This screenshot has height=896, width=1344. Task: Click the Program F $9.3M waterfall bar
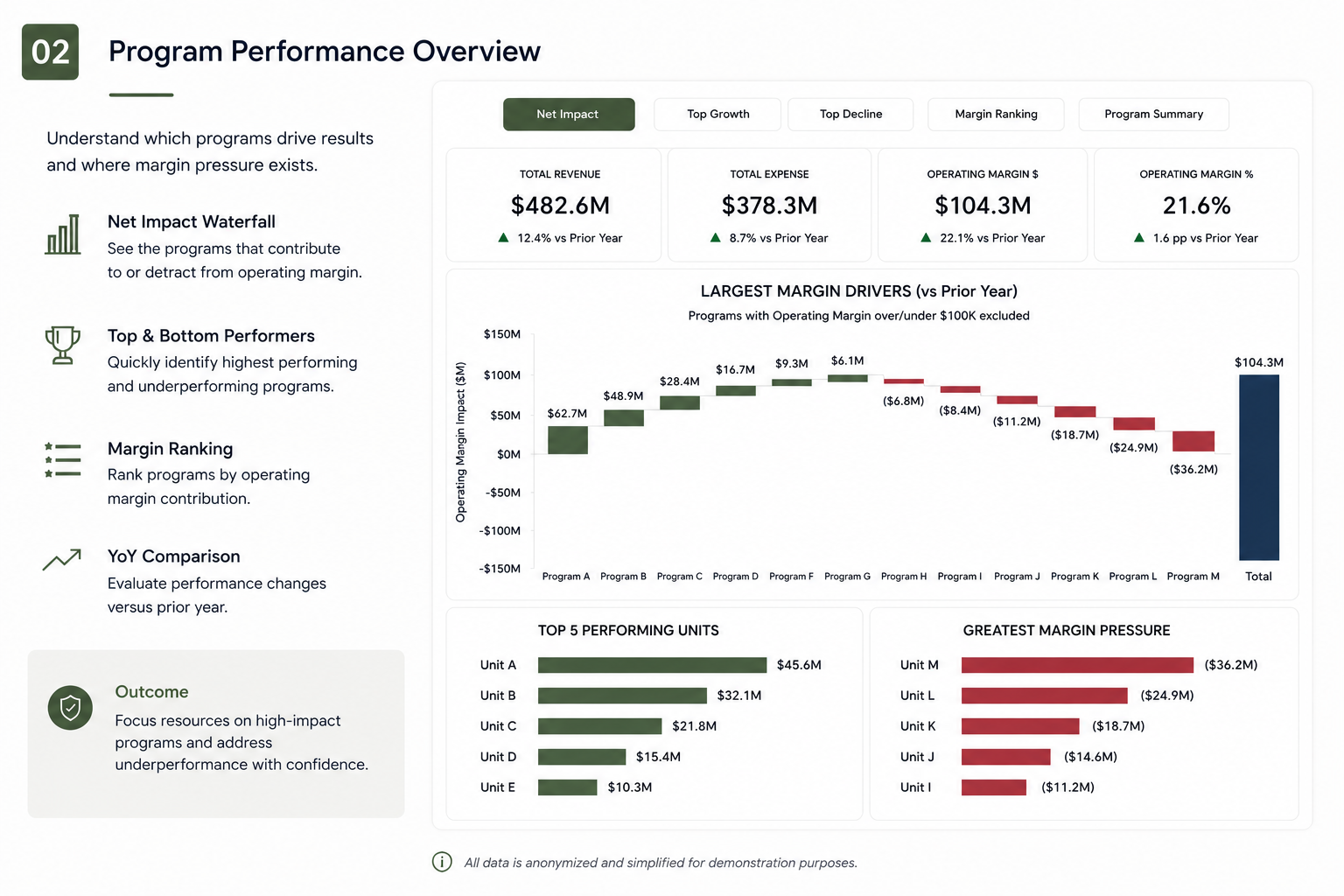tap(792, 382)
